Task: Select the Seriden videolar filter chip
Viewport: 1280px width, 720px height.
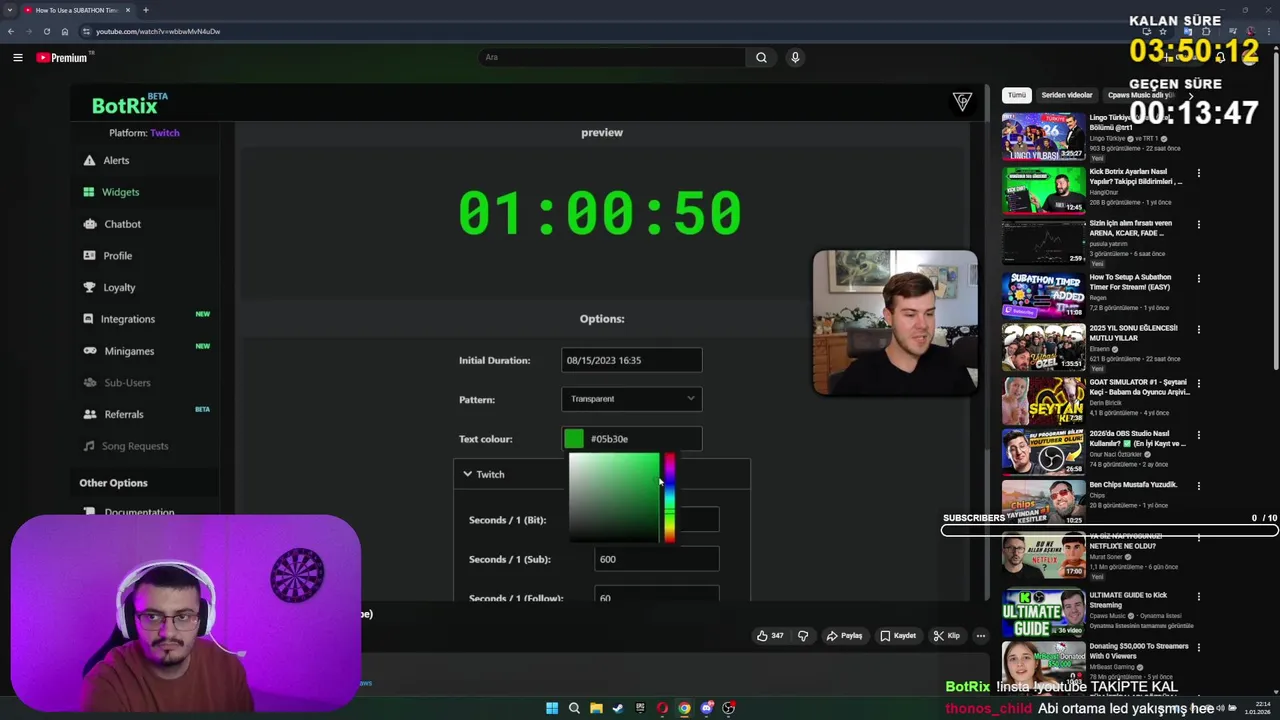Action: [1067, 95]
